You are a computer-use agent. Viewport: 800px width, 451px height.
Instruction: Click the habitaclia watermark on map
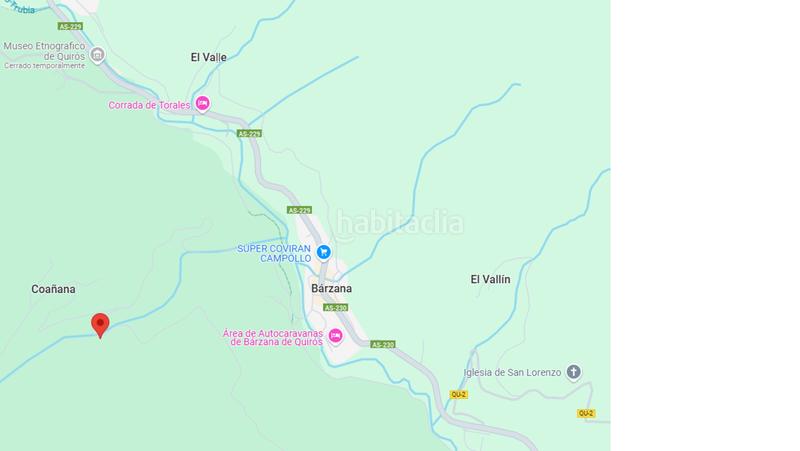pos(400,224)
